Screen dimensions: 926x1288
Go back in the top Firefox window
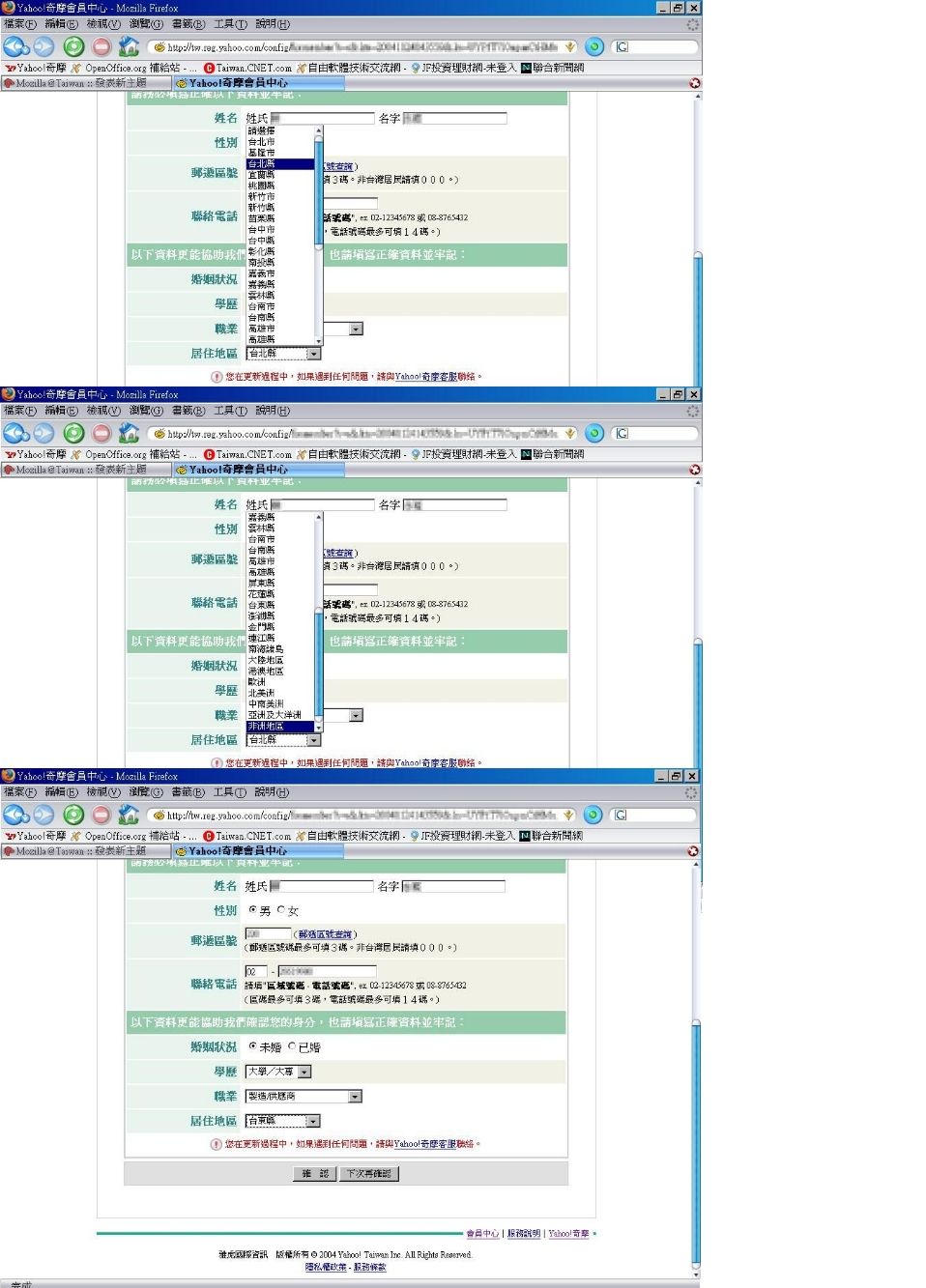[x=14, y=46]
